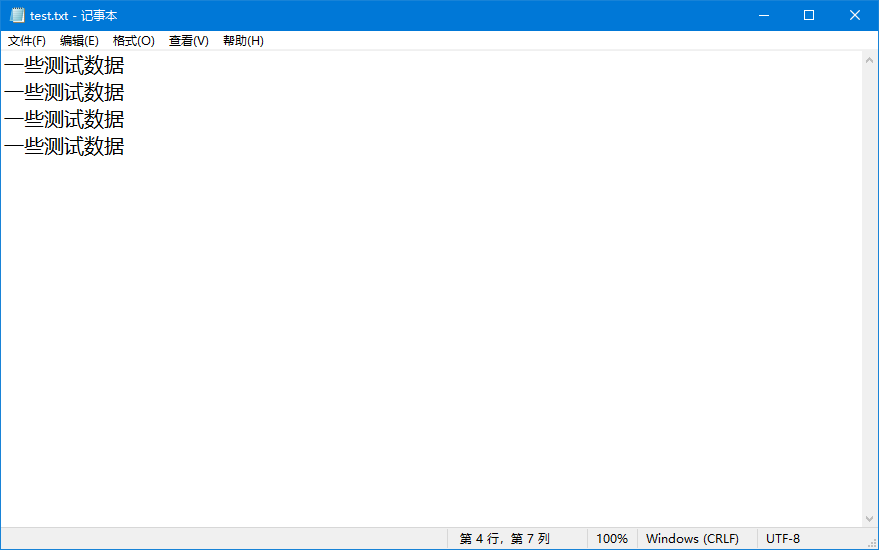
Task: Maximize the test.txt Notepad window
Action: coord(809,15)
